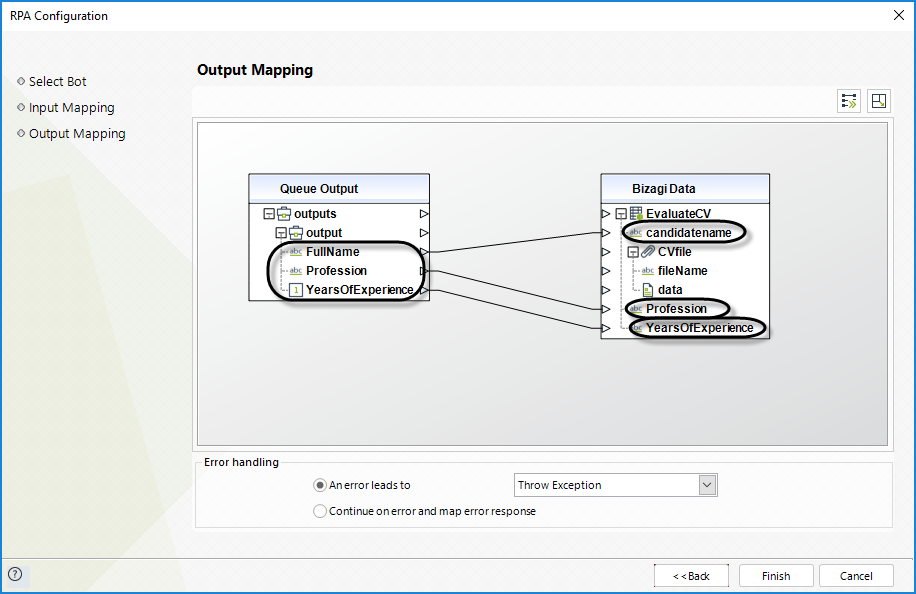Select 'Continue on error and map error response'

320,511
